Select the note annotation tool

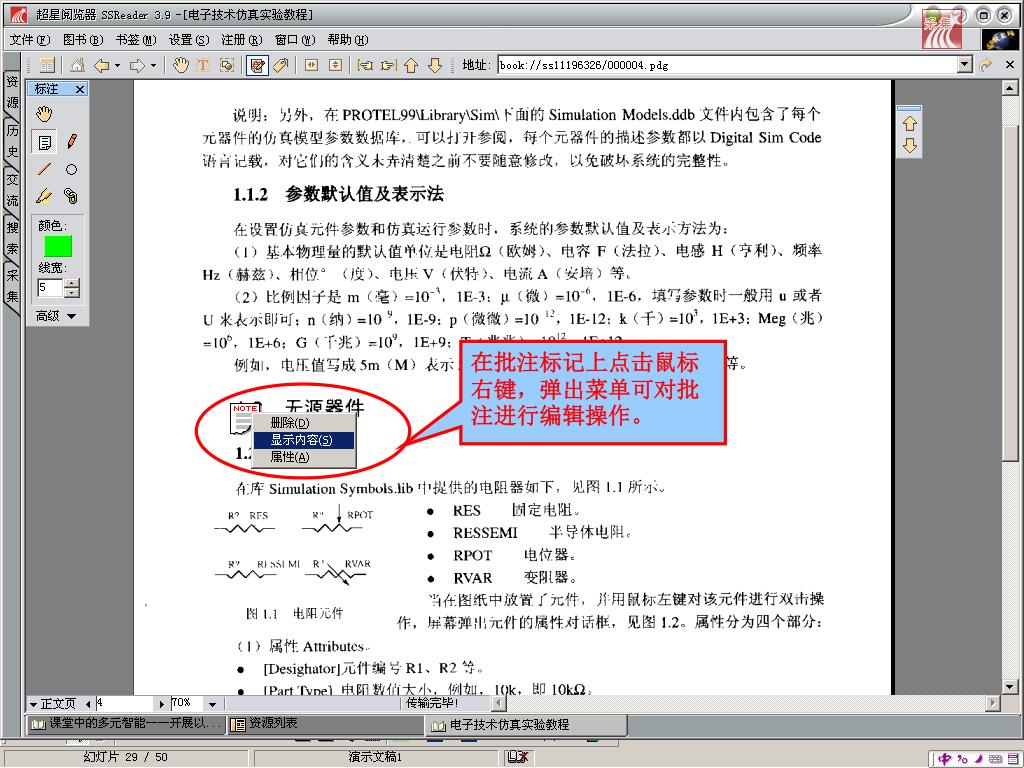click(44, 142)
